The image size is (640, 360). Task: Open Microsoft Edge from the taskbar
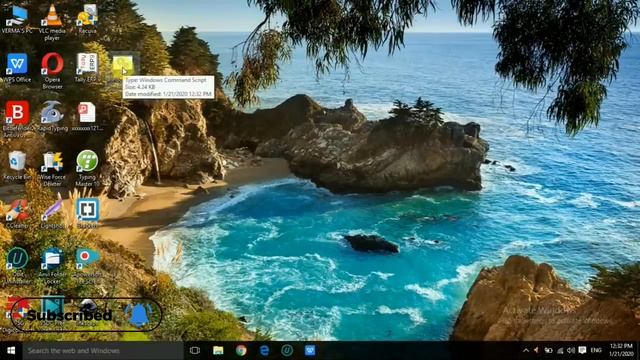click(x=264, y=350)
